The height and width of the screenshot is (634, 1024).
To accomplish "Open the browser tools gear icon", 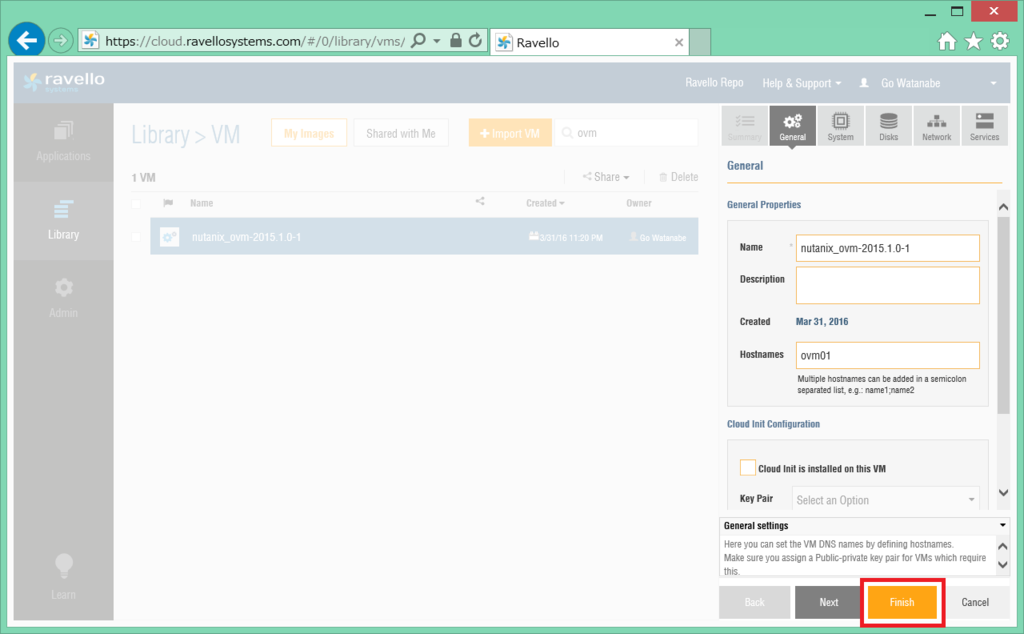I will [1000, 42].
